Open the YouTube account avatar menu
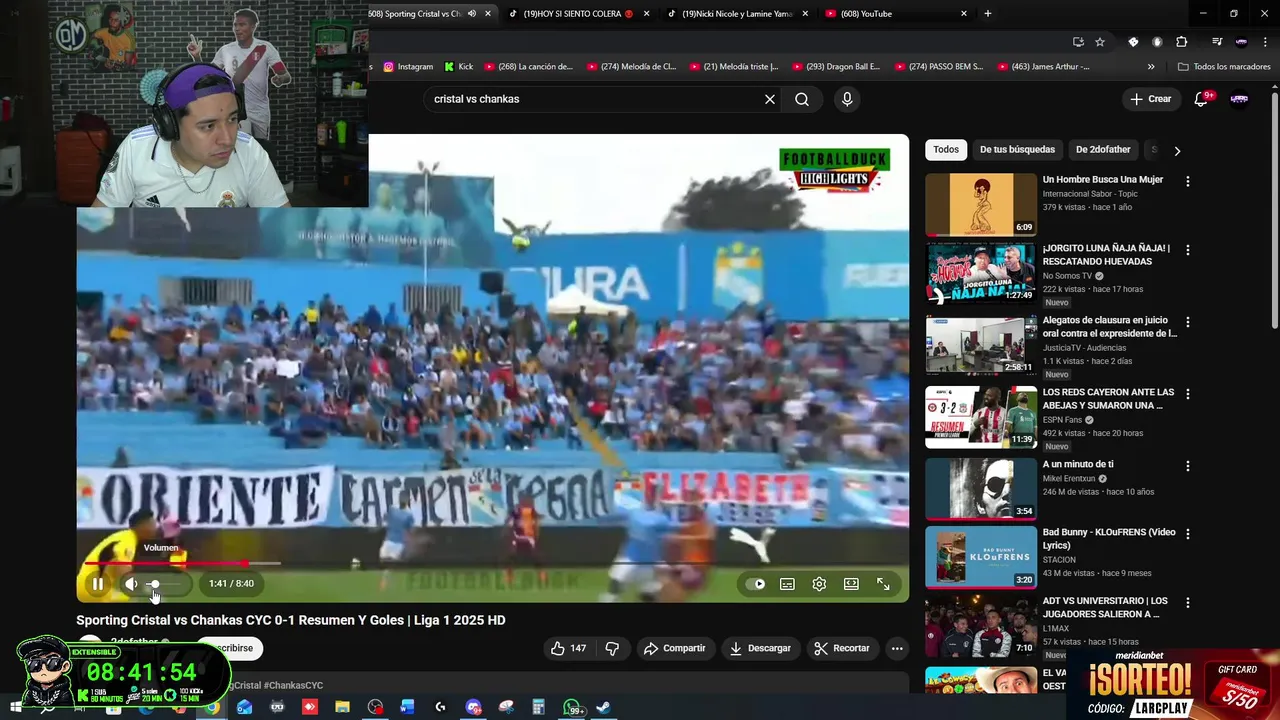 click(x=1239, y=99)
